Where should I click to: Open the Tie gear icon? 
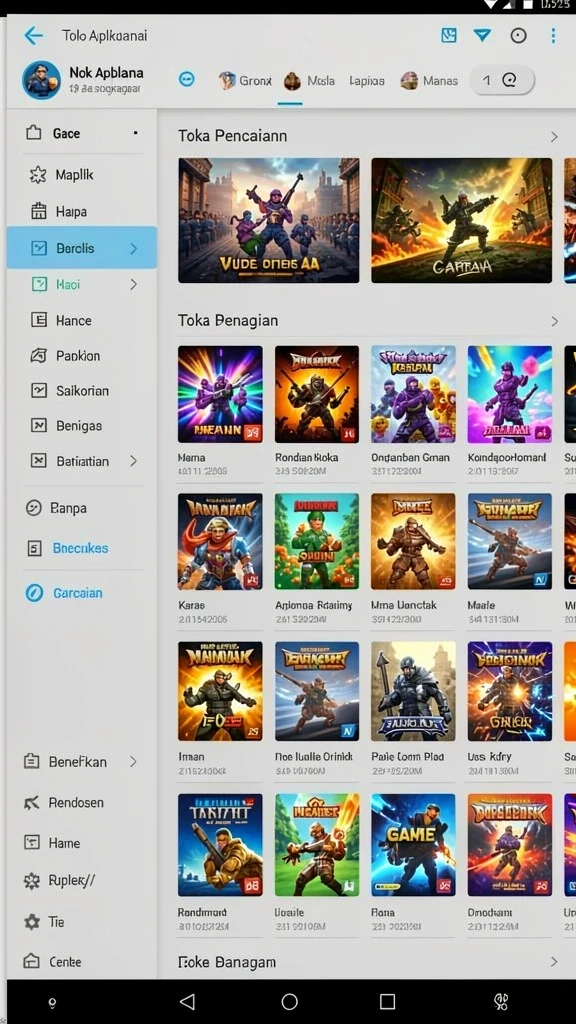(x=31, y=921)
